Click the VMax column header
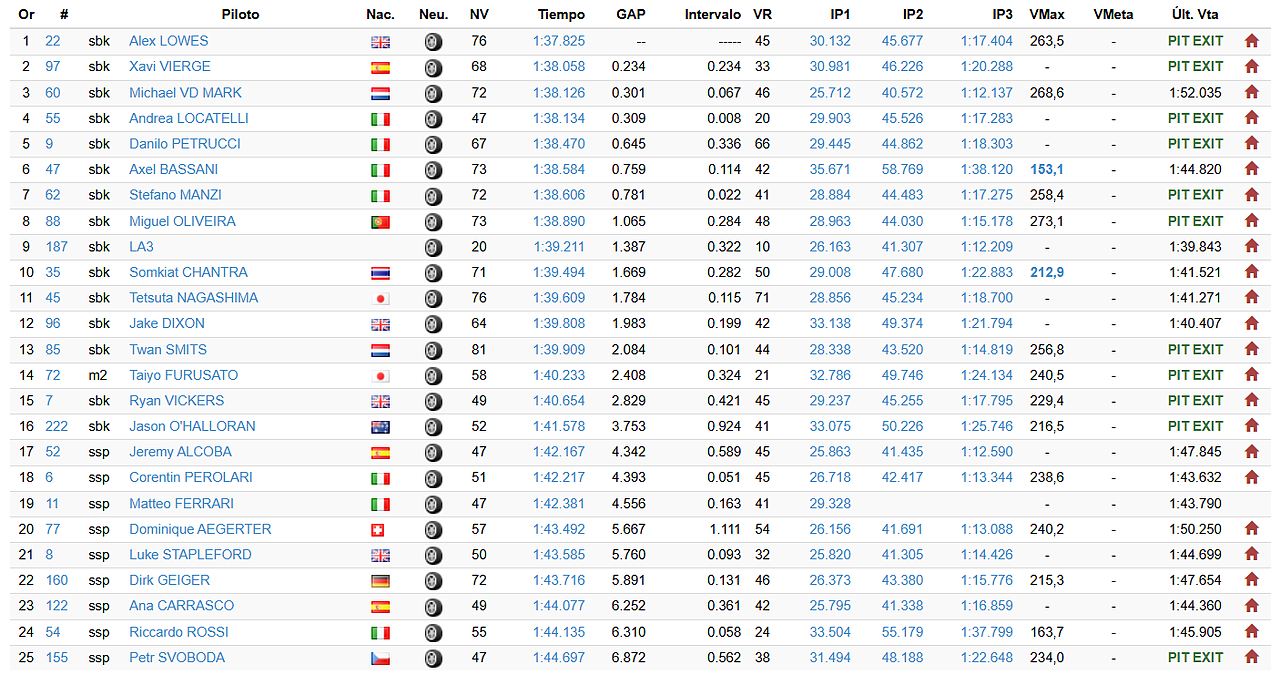Screen dimensions: 1280x685 [x=1045, y=15]
